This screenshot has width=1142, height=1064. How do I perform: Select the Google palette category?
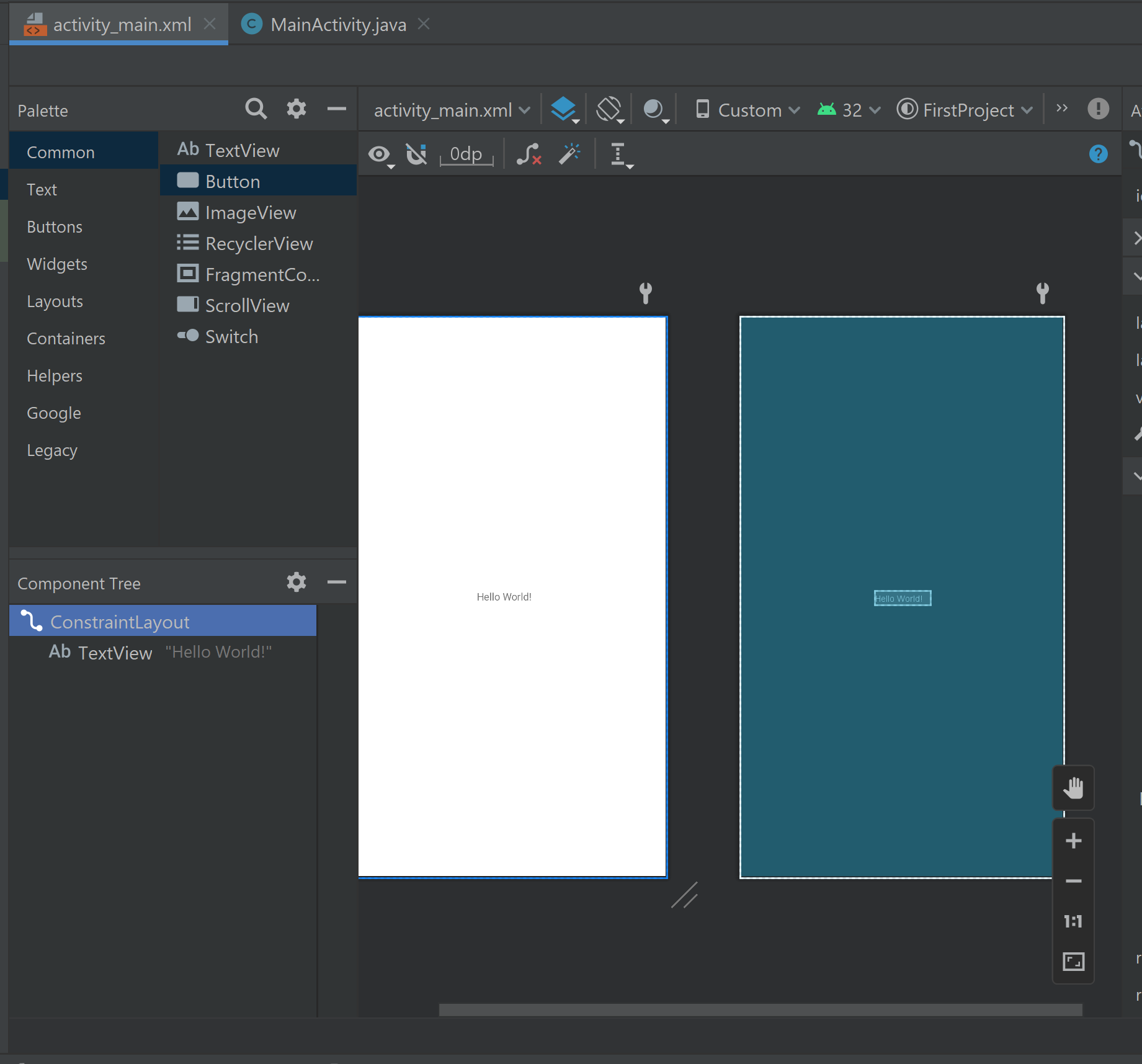coord(84,413)
